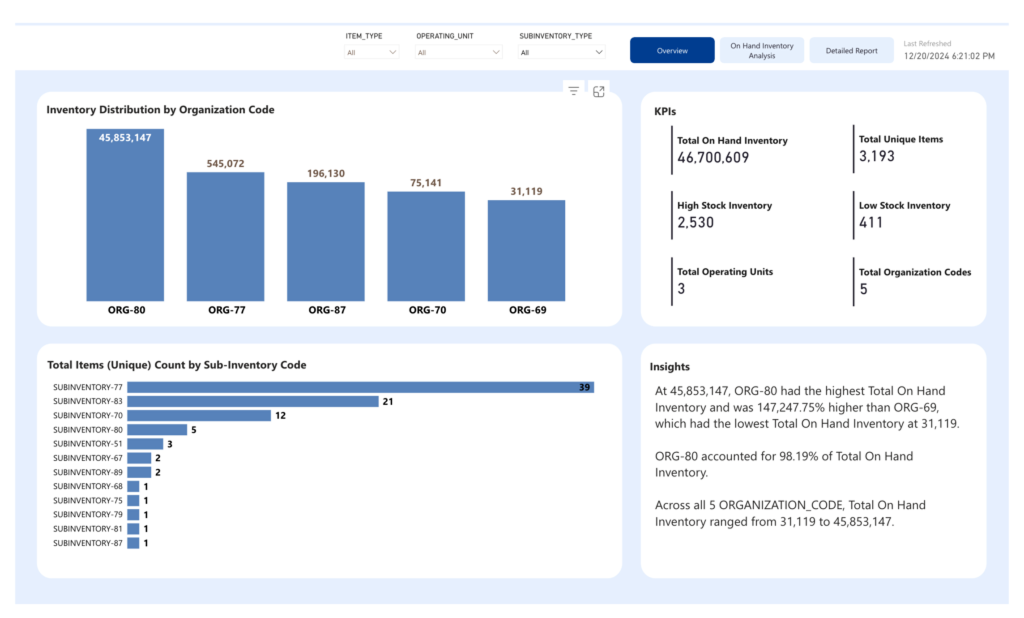Select the SUBINVENTORY-83 bar
The height and width of the screenshot is (618, 1024).
[253, 401]
